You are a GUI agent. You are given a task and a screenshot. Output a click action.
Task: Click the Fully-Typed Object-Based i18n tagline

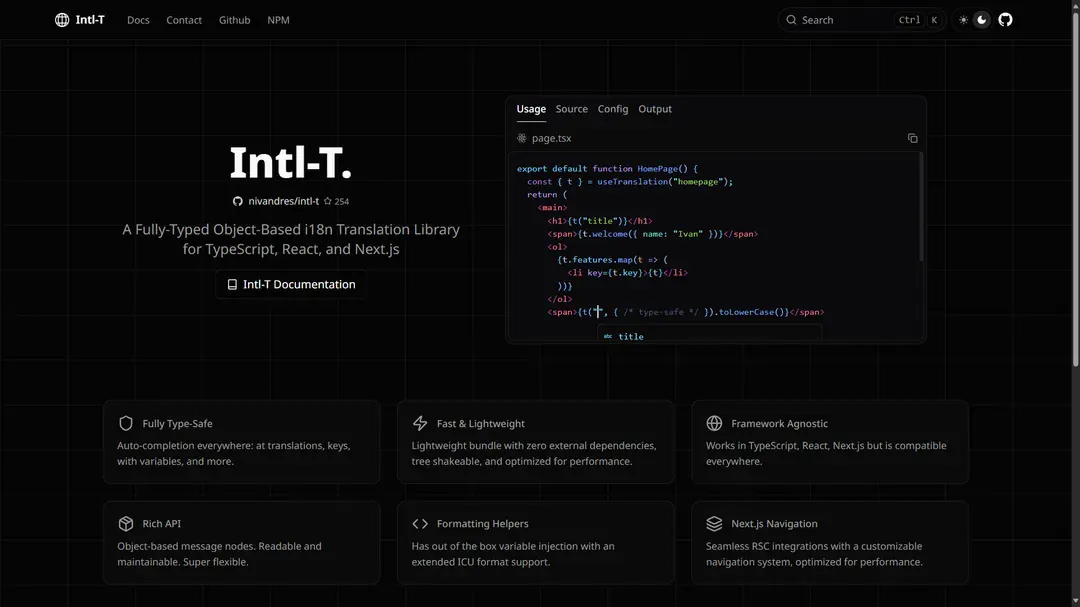[291, 239]
